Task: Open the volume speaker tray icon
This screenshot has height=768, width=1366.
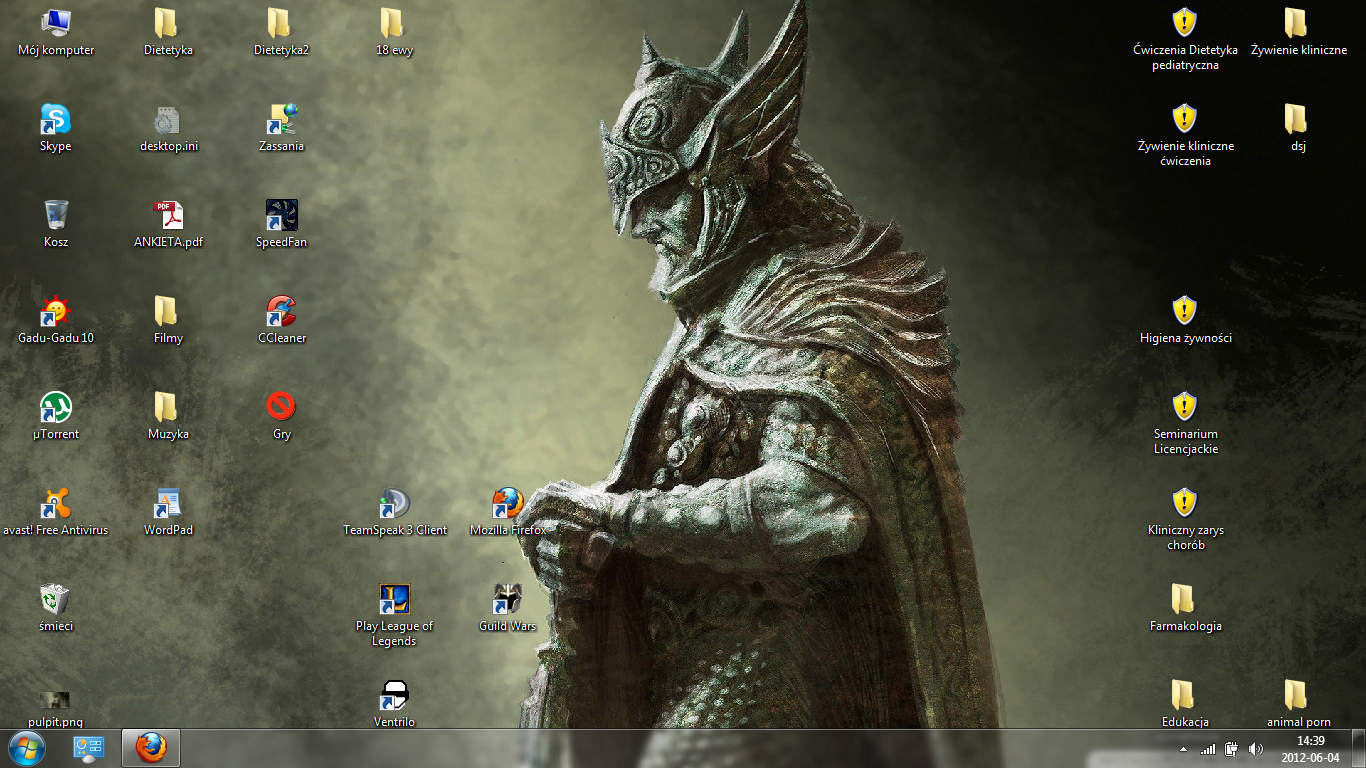Action: (1256, 749)
